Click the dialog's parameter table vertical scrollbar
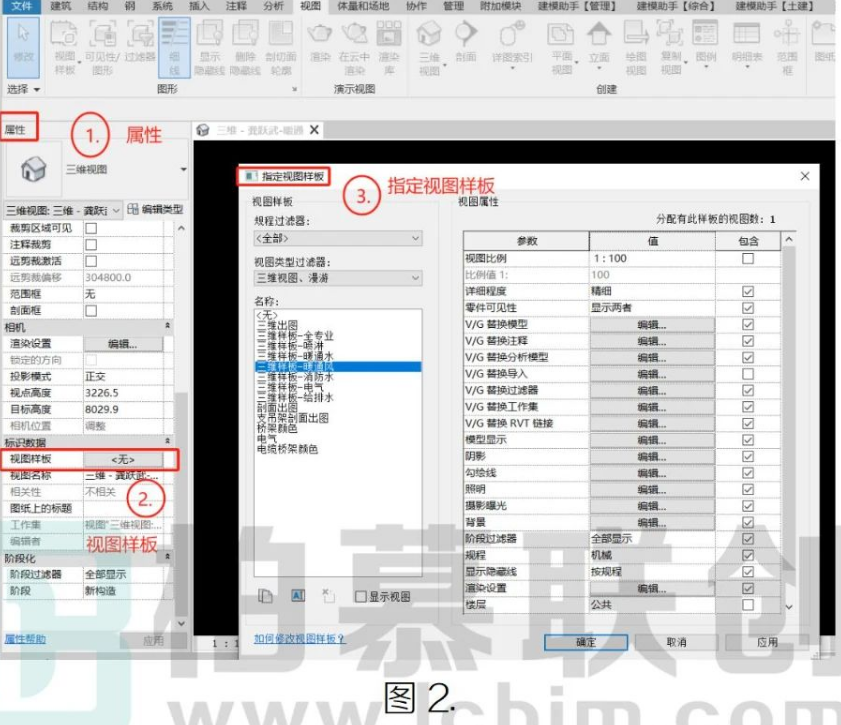Screen dimensions: 841x725 [788, 423]
